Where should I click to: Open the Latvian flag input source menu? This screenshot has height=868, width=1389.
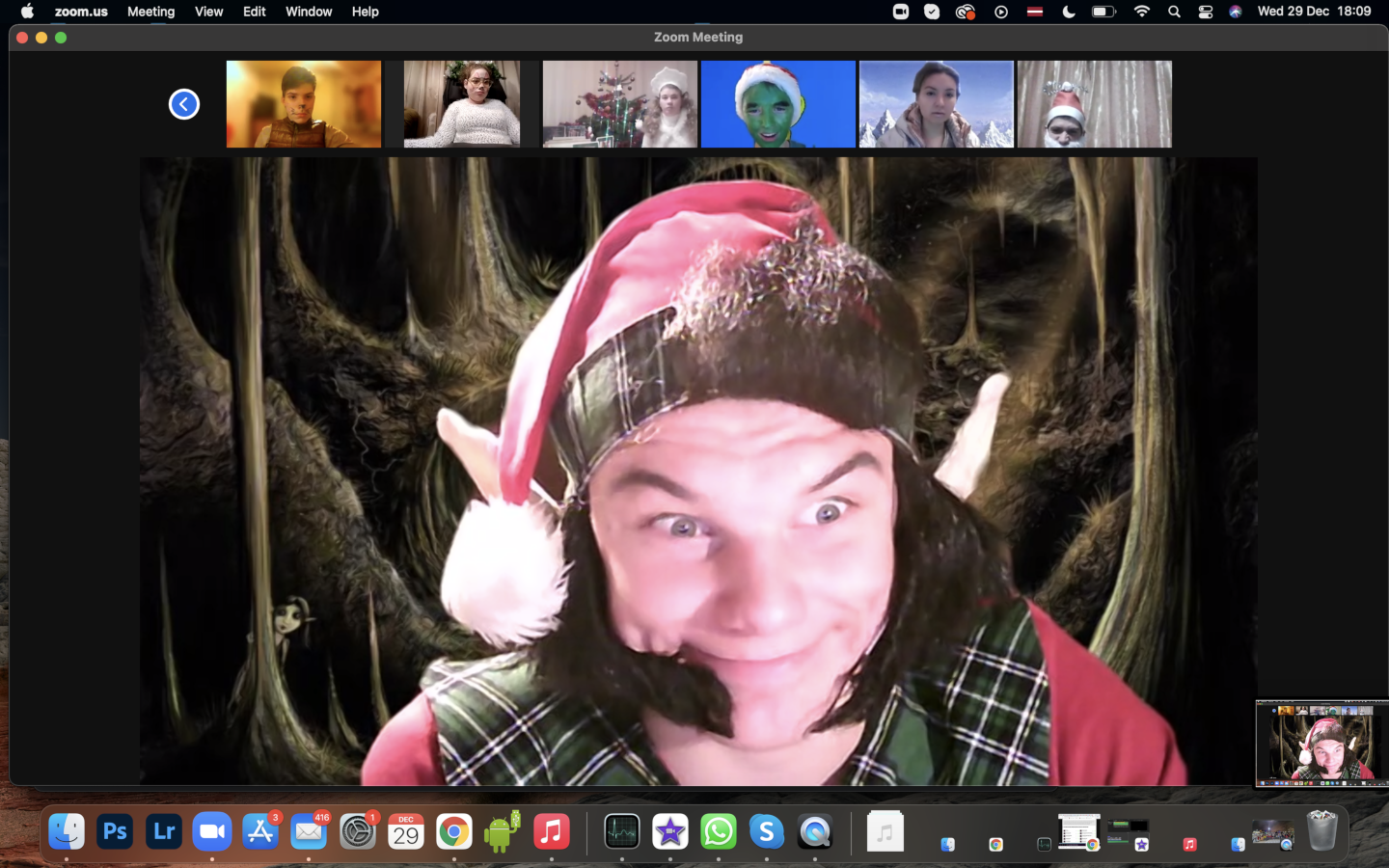(x=1035, y=12)
